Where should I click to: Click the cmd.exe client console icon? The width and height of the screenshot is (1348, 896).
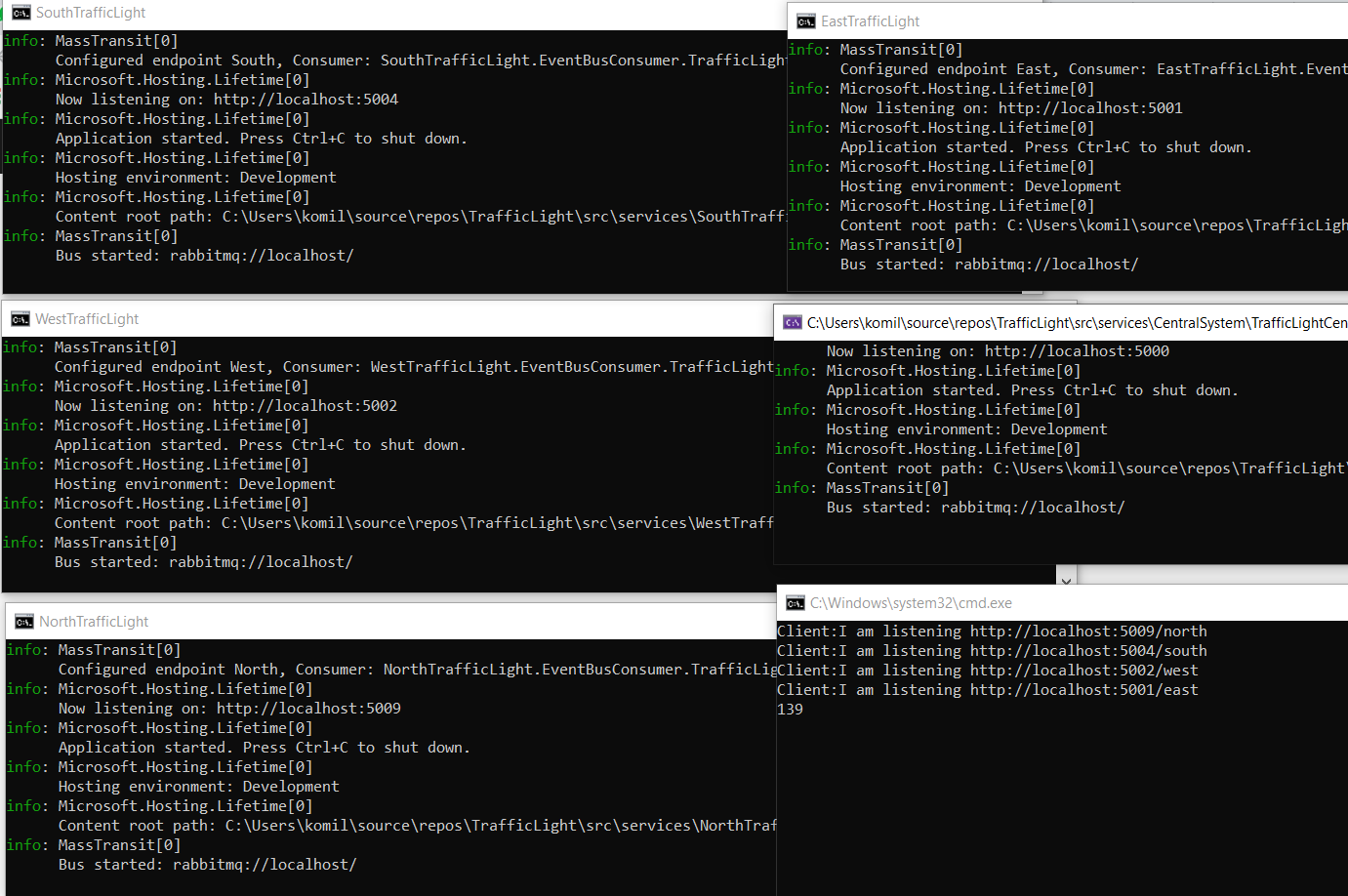(x=796, y=603)
